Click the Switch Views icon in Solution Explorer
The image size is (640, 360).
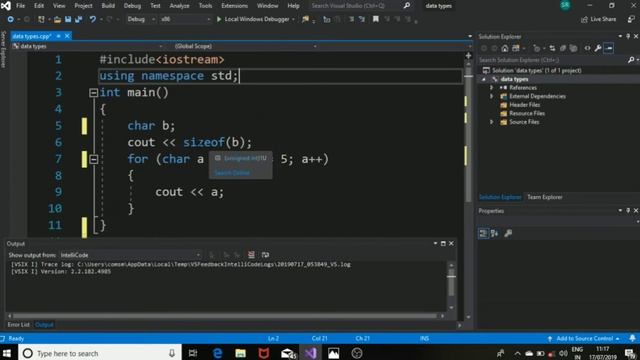tap(516, 48)
